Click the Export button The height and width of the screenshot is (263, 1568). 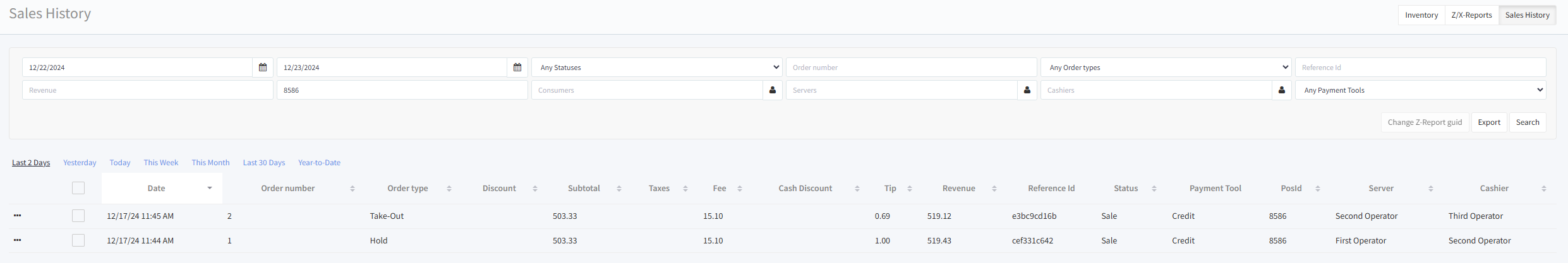pos(1489,122)
